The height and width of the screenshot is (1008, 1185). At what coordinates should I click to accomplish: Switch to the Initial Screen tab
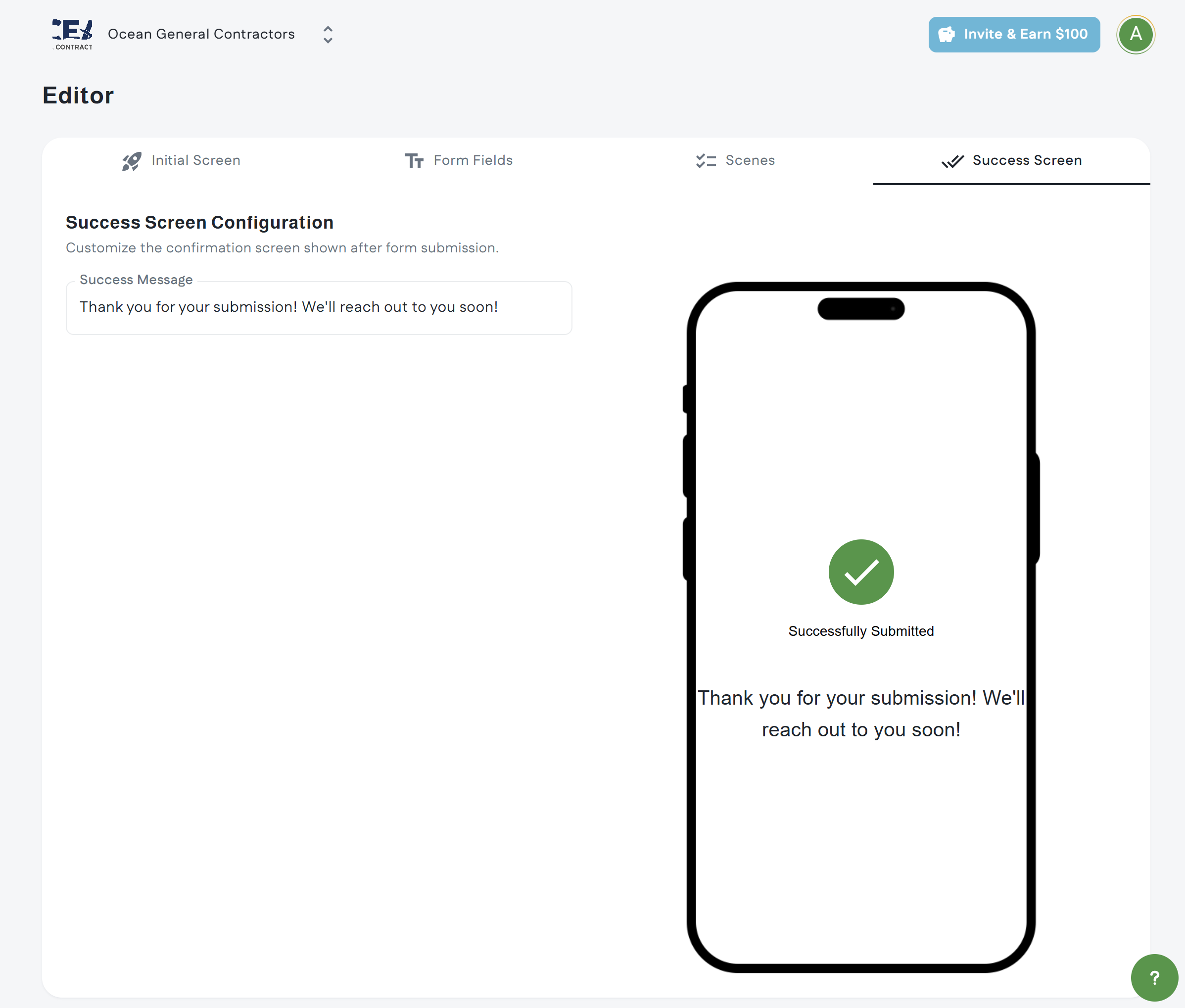click(195, 160)
